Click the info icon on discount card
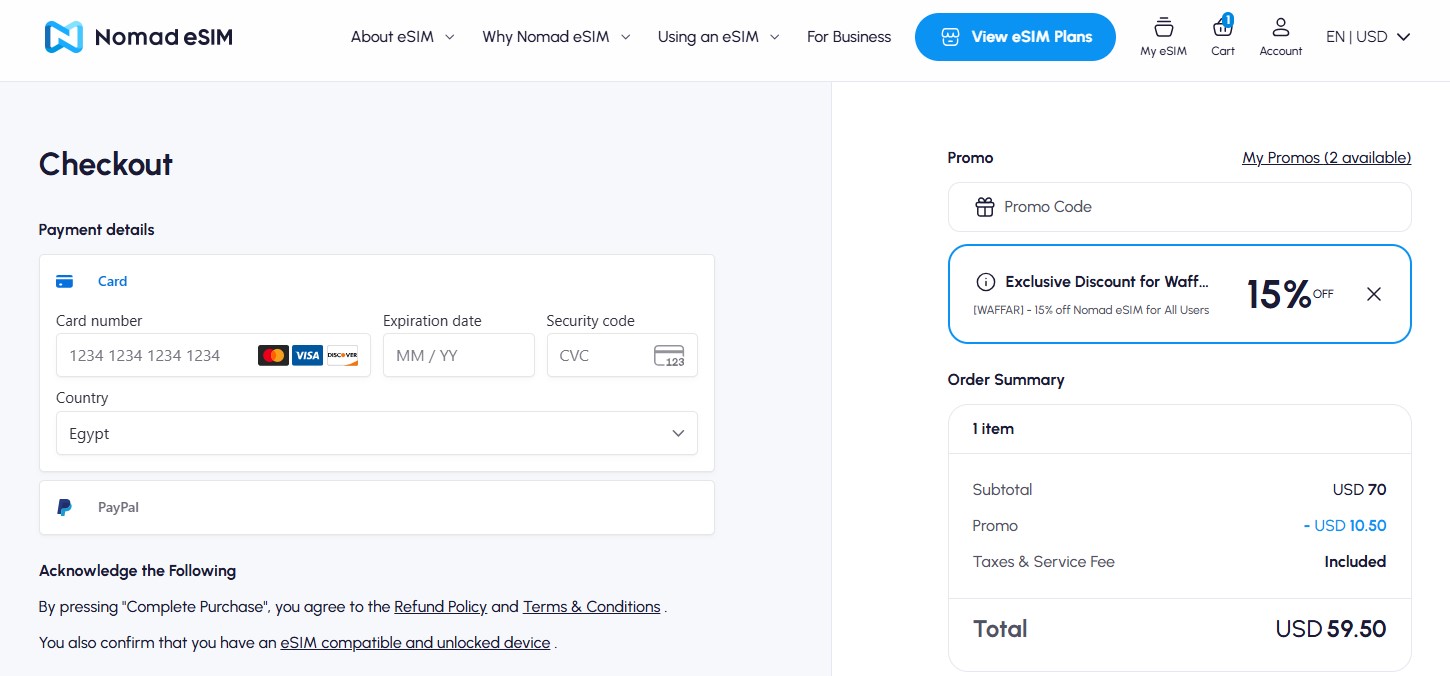This screenshot has height=676, width=1450. 986,282
